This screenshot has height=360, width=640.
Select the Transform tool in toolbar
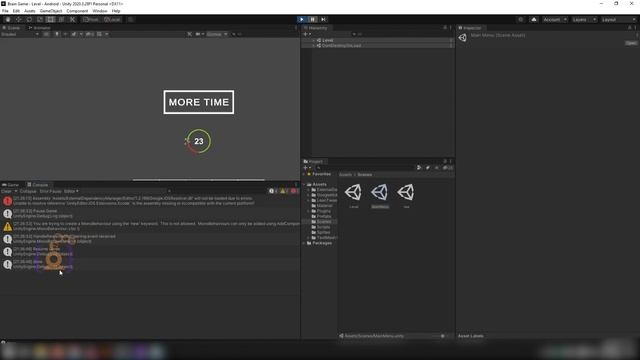click(x=62, y=19)
